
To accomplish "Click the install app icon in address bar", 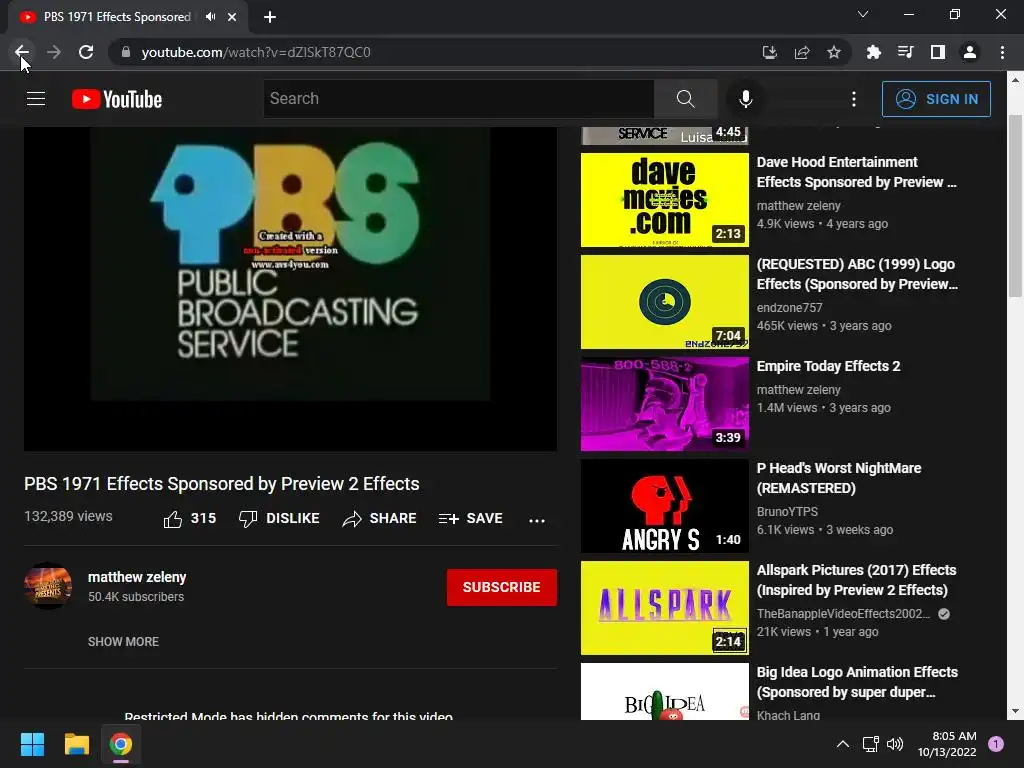I will pos(770,52).
